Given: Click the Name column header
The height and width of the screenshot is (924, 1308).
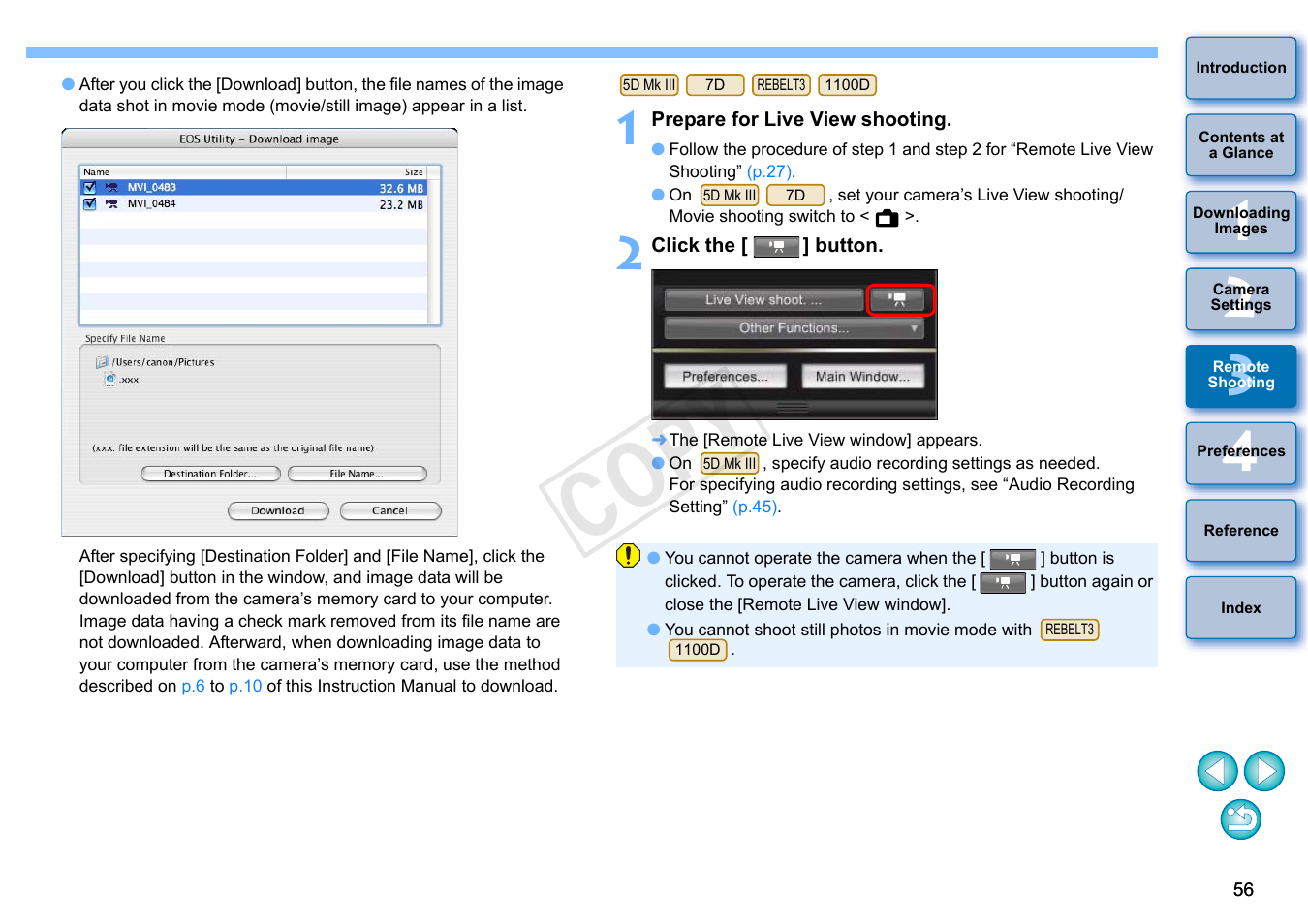Looking at the screenshot, I should click(x=183, y=172).
